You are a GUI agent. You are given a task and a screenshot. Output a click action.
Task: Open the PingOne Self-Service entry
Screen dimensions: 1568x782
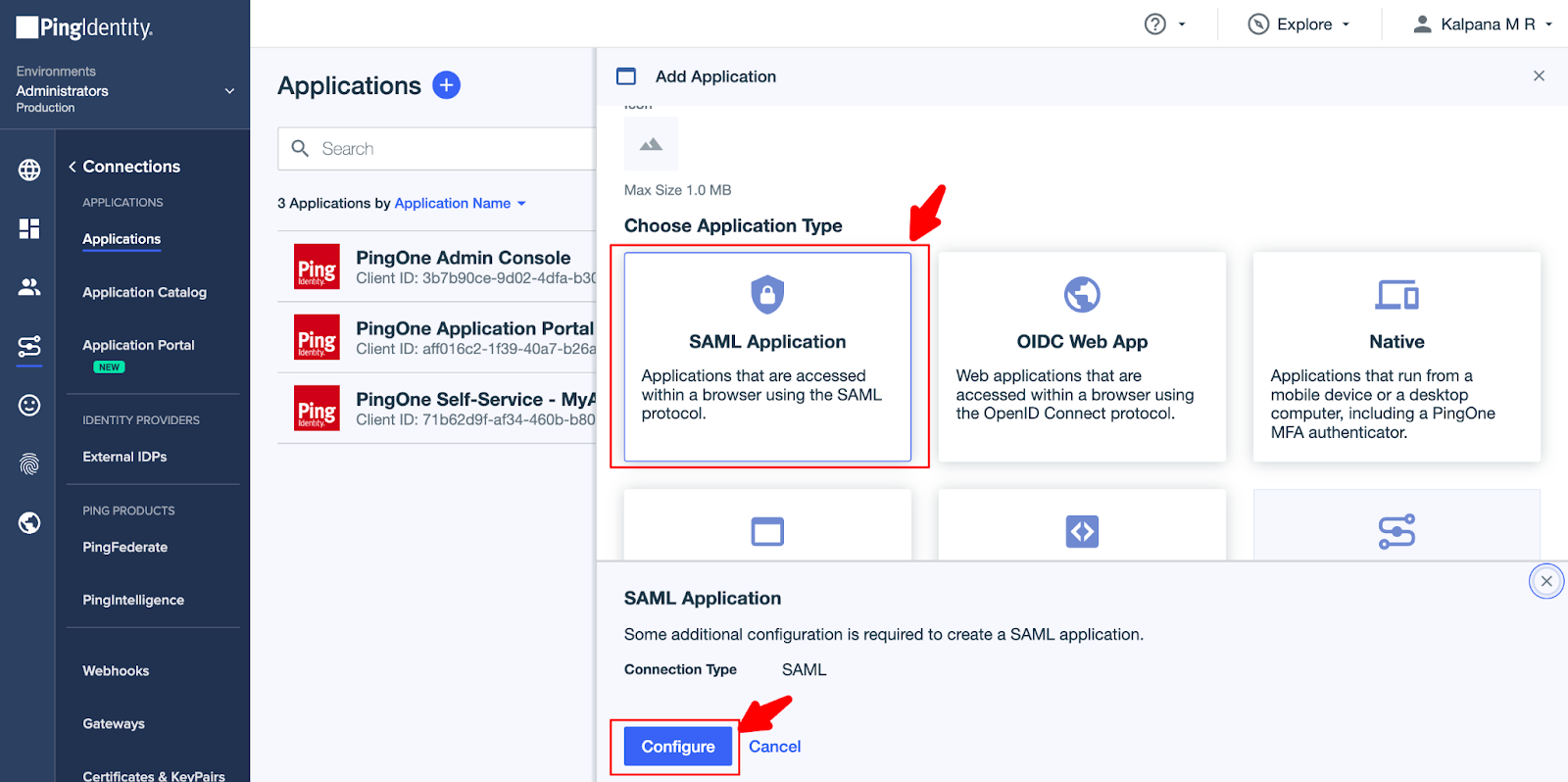click(437, 408)
